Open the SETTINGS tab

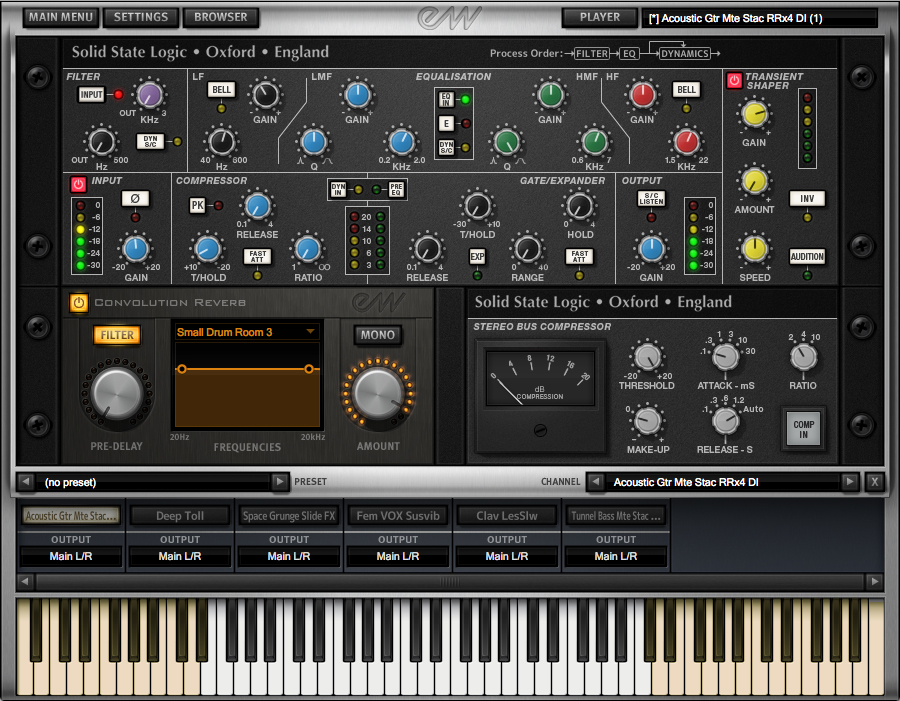click(x=141, y=17)
